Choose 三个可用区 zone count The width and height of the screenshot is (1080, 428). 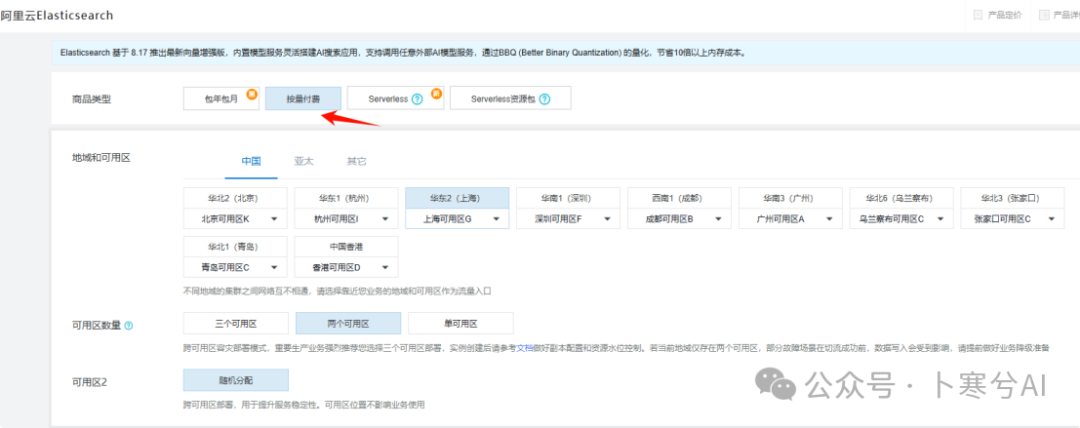point(235,323)
